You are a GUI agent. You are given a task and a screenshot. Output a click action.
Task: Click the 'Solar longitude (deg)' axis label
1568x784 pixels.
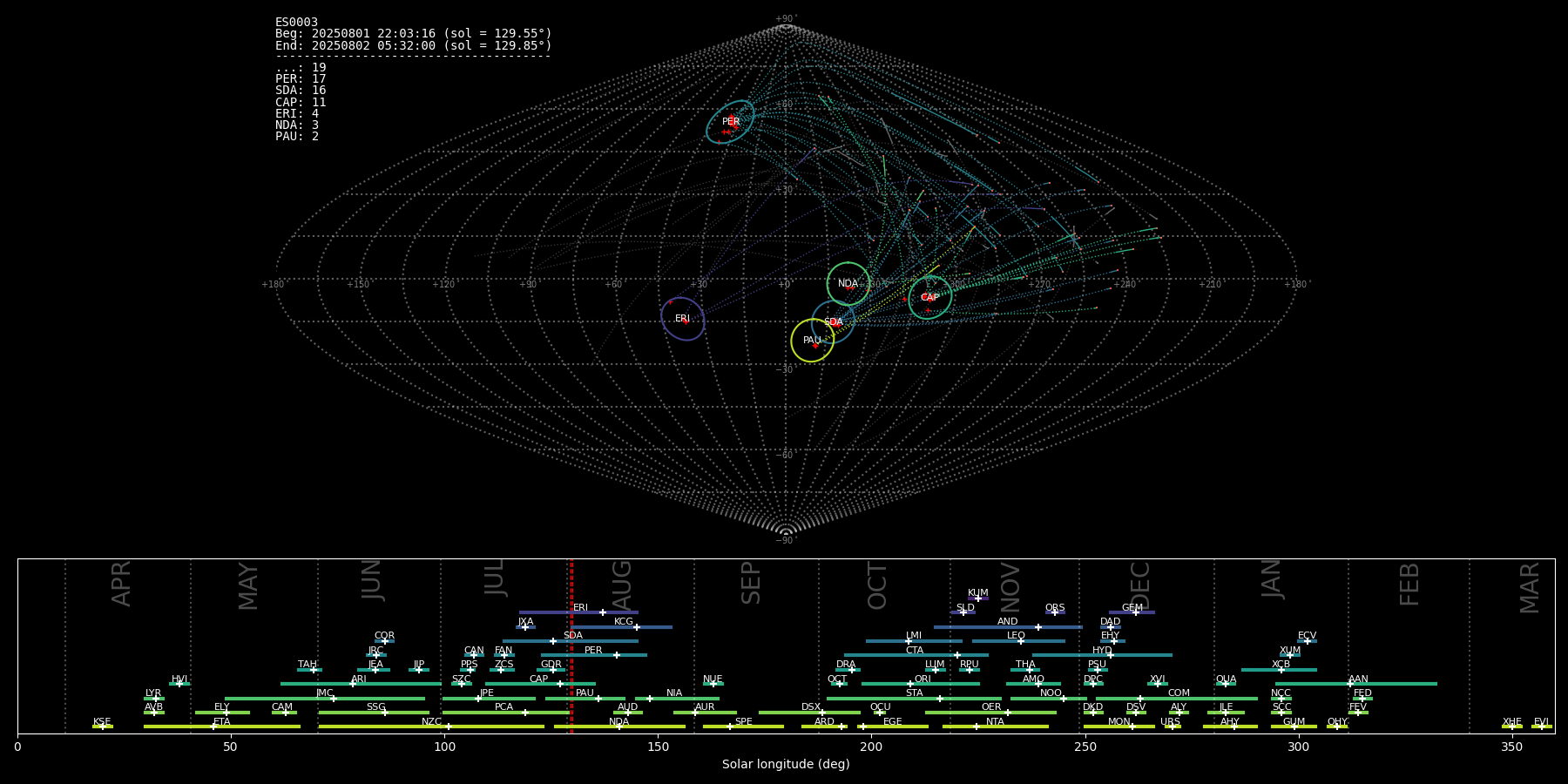coord(786,764)
